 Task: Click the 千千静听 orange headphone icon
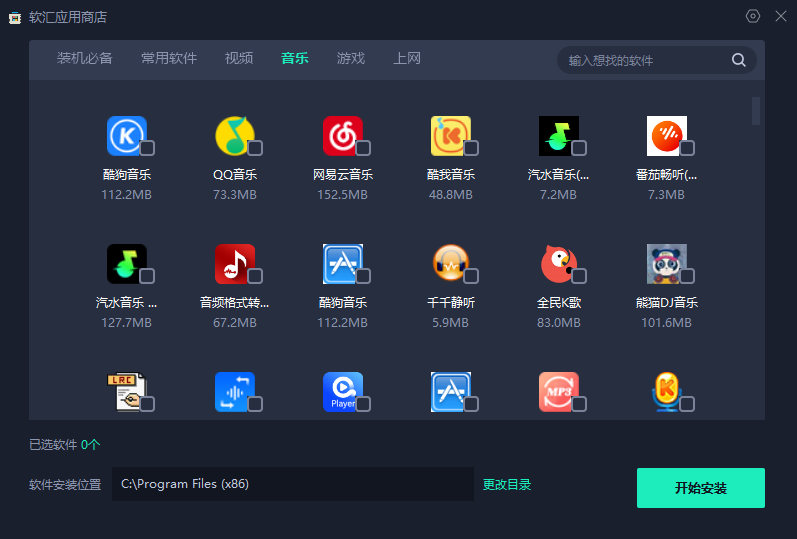(450, 264)
